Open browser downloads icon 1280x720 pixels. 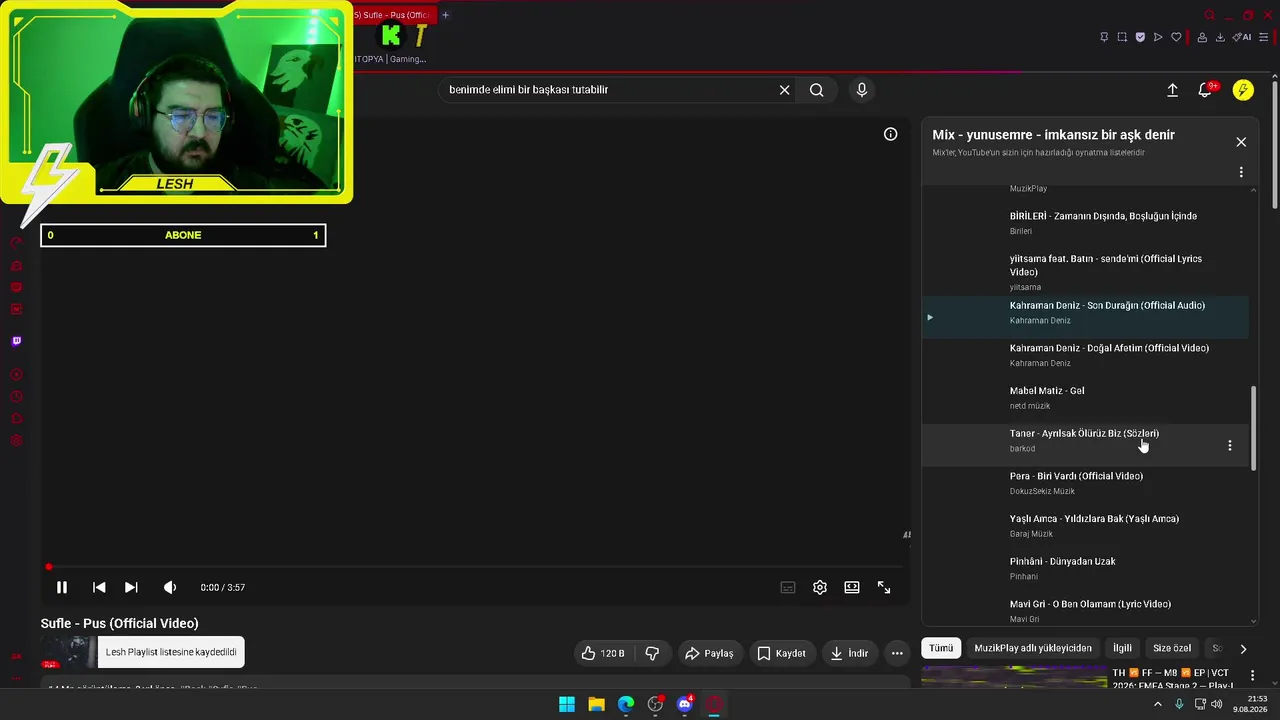click(x=1220, y=37)
